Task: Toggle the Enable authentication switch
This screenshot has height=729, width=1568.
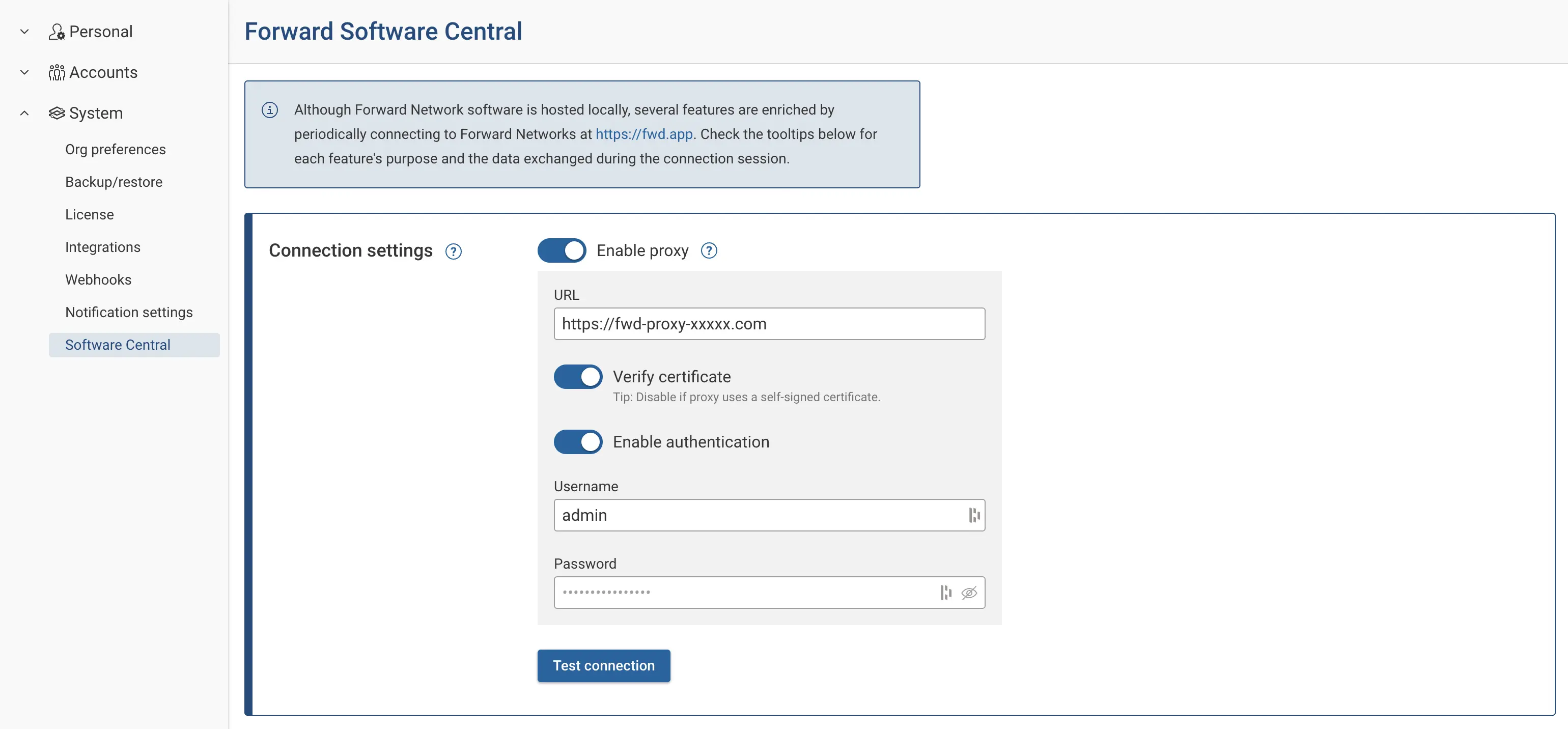Action: (x=578, y=442)
